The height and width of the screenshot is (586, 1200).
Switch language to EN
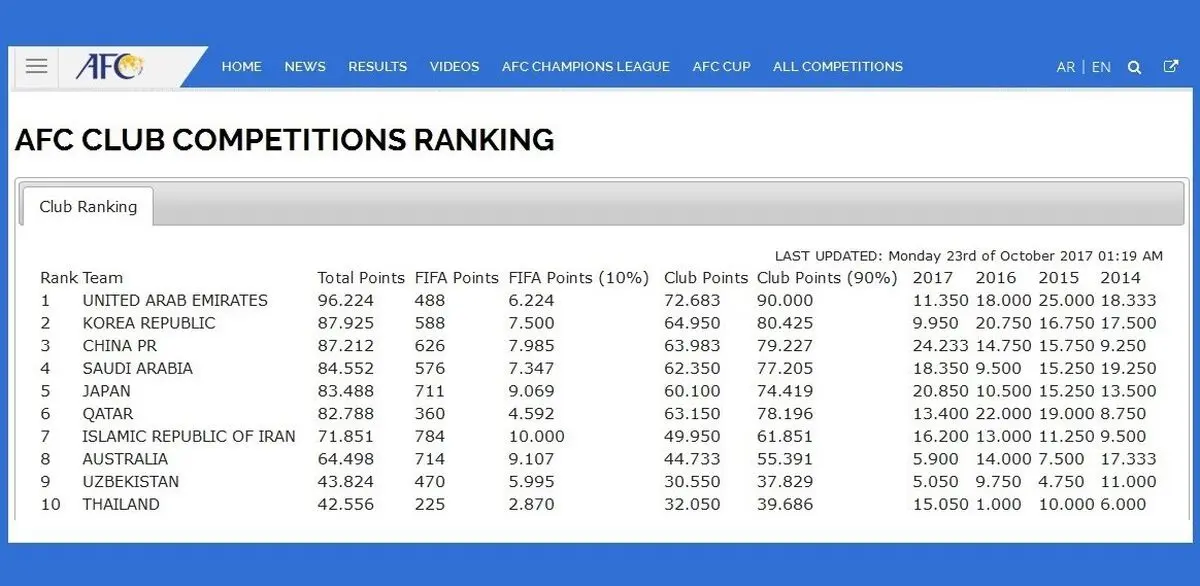[x=1101, y=67]
